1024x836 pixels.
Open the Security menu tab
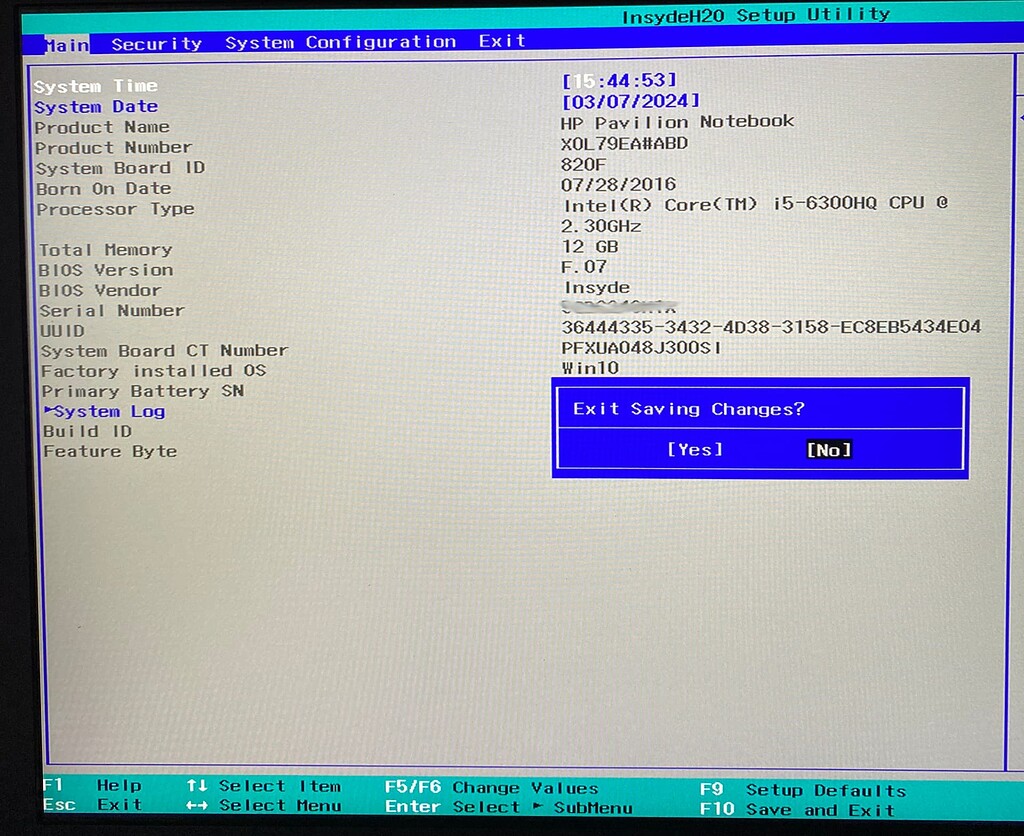click(x=157, y=44)
